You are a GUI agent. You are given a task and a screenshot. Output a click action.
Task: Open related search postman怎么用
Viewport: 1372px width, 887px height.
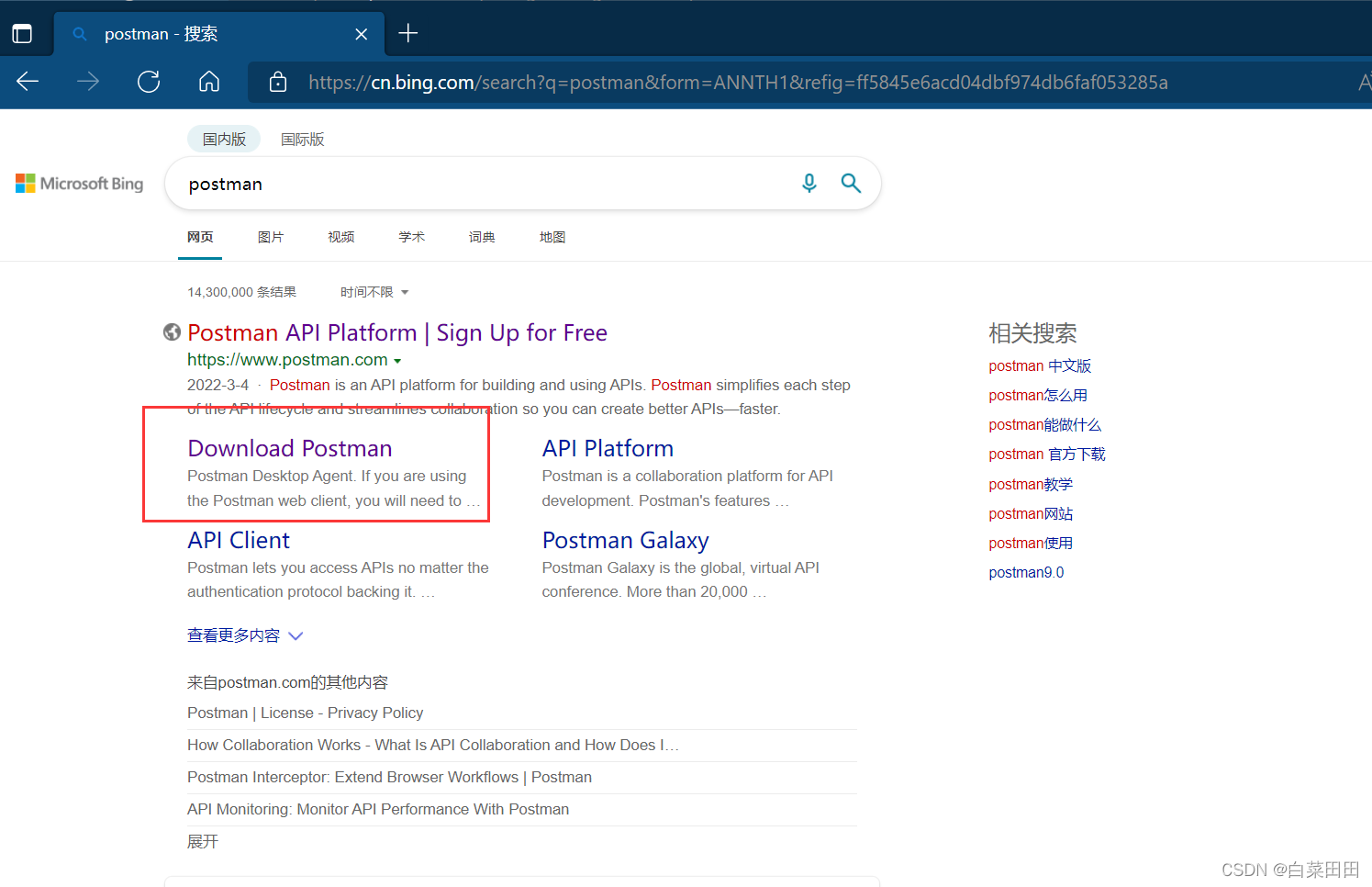click(1038, 395)
